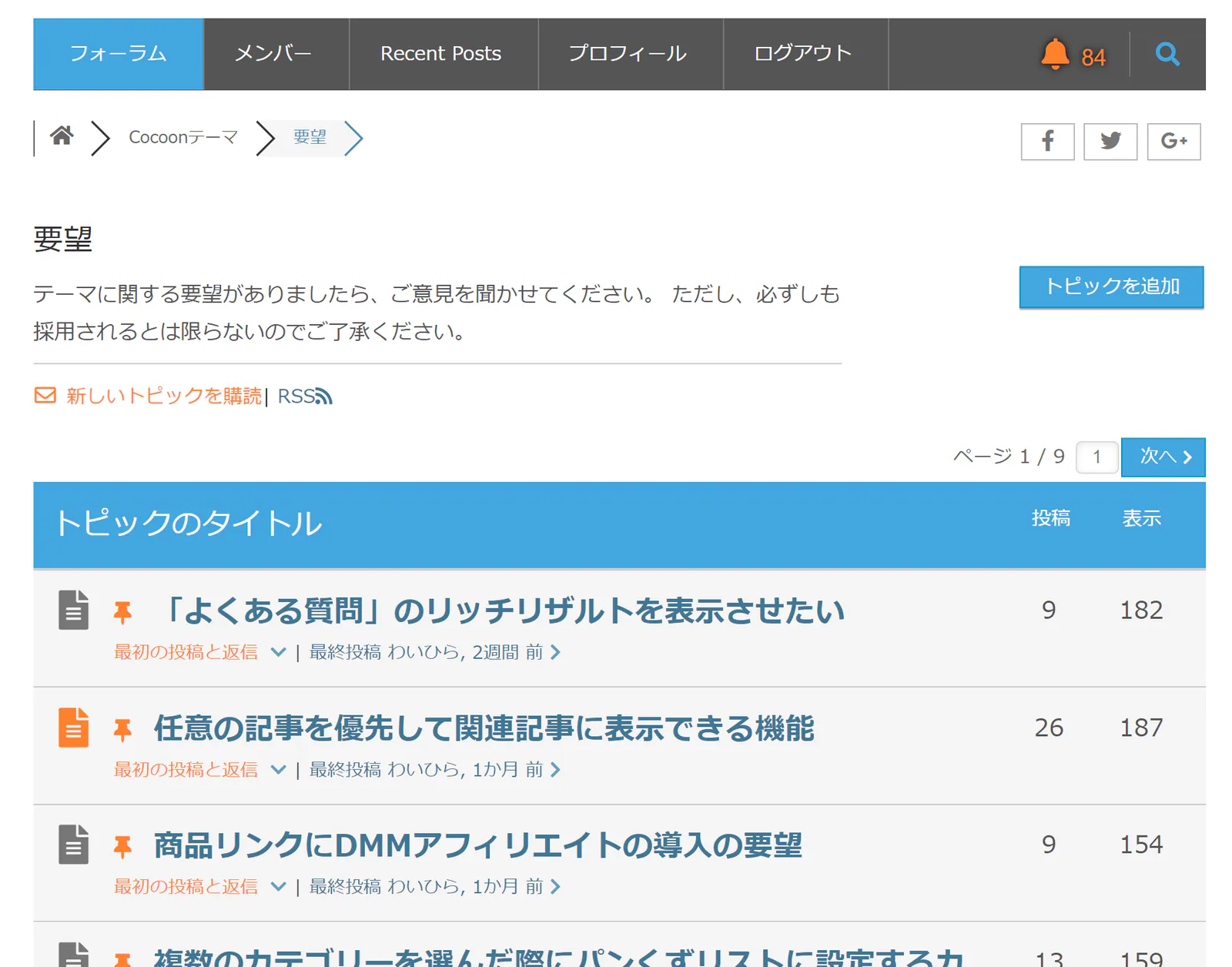Click ログアウト to log out

tap(805, 54)
